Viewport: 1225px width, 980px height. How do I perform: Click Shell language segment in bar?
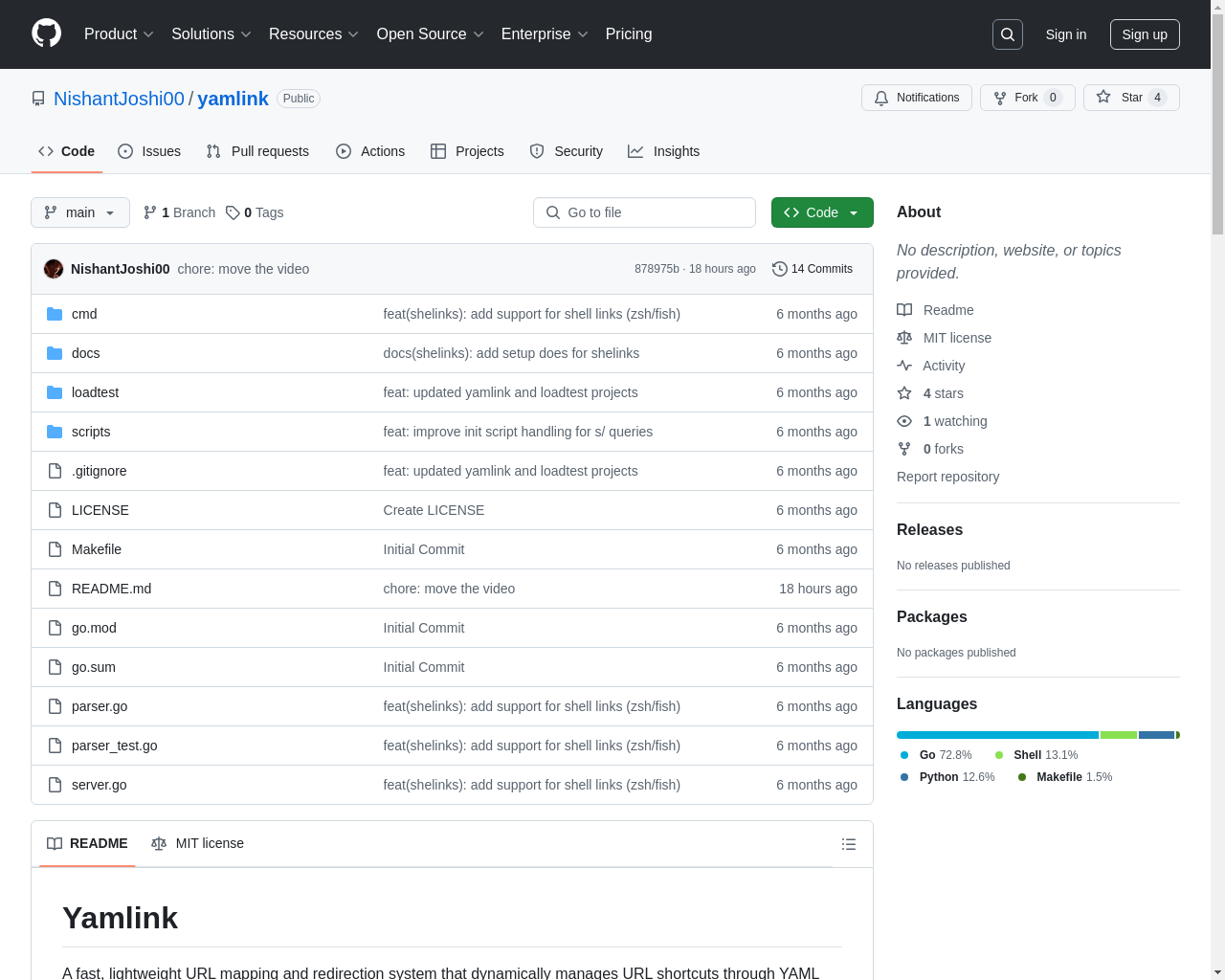click(x=1119, y=735)
